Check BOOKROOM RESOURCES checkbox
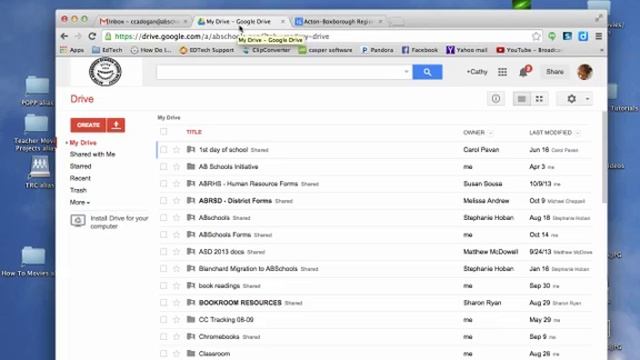Viewport: 640px width, 360px height. 163,302
